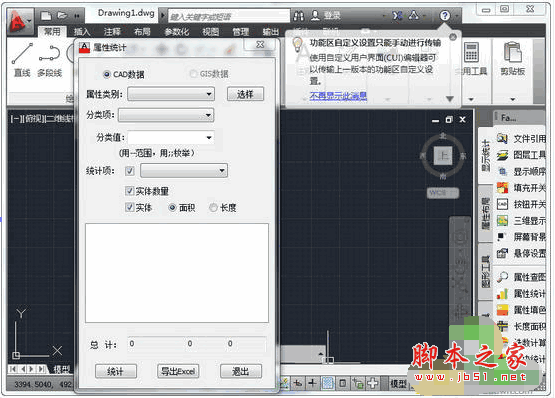Open the 属性类别 dropdown
The height and width of the screenshot is (398, 555).
point(171,94)
